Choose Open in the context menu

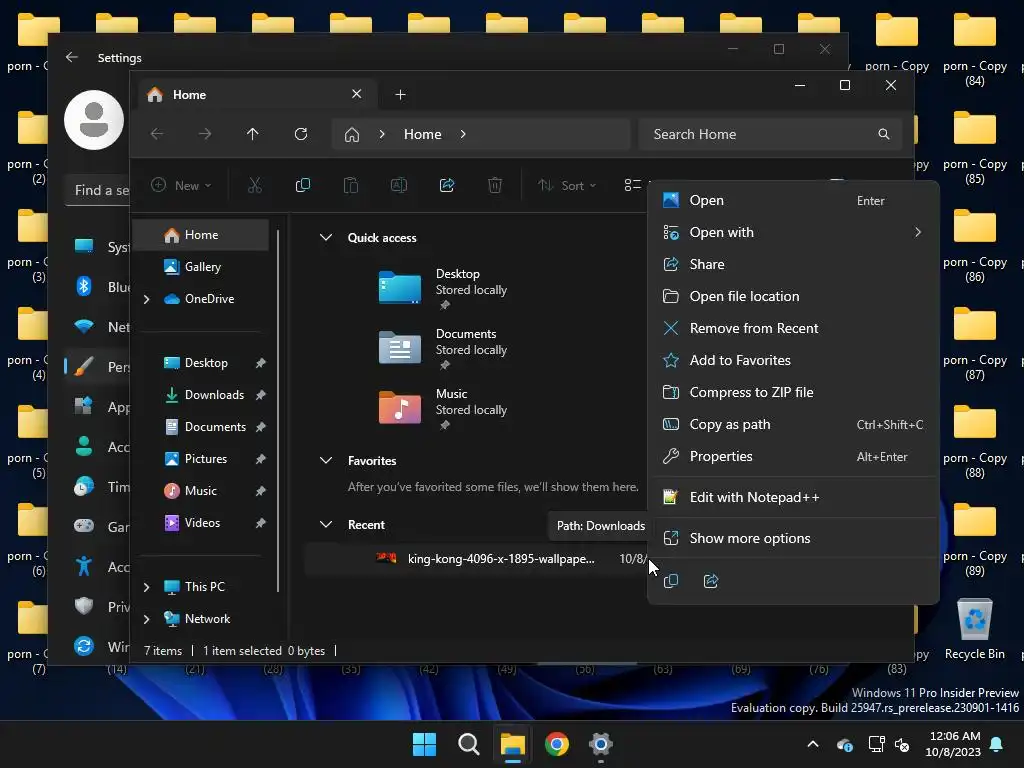coord(793,200)
